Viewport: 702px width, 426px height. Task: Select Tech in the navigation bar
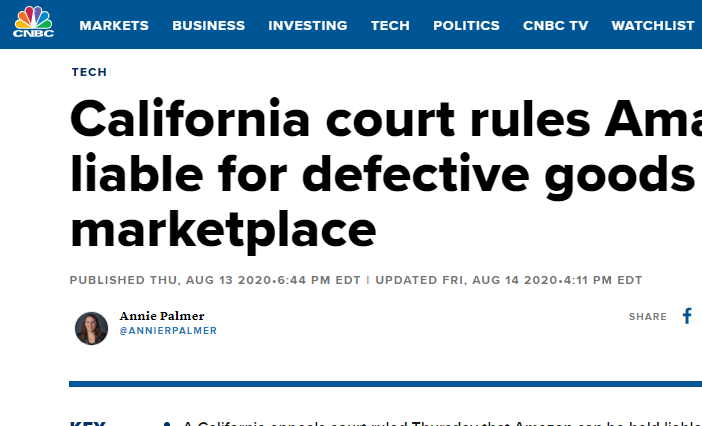click(x=390, y=26)
